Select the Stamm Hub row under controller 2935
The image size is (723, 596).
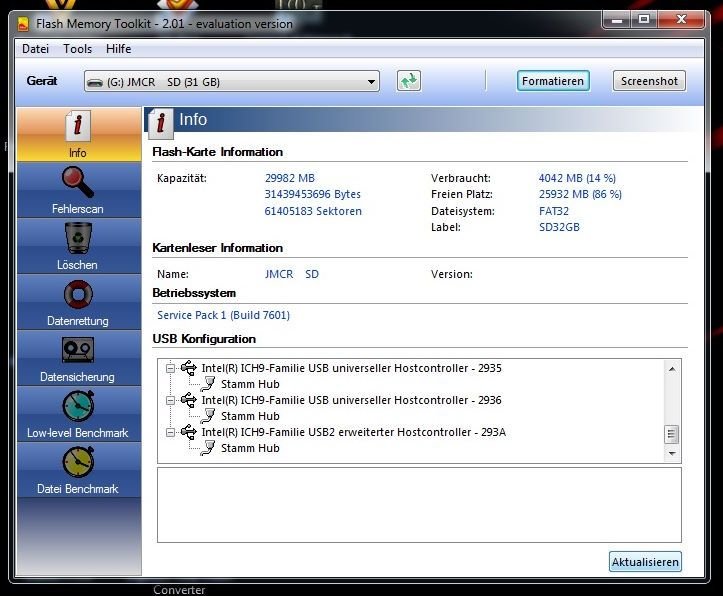coord(250,384)
